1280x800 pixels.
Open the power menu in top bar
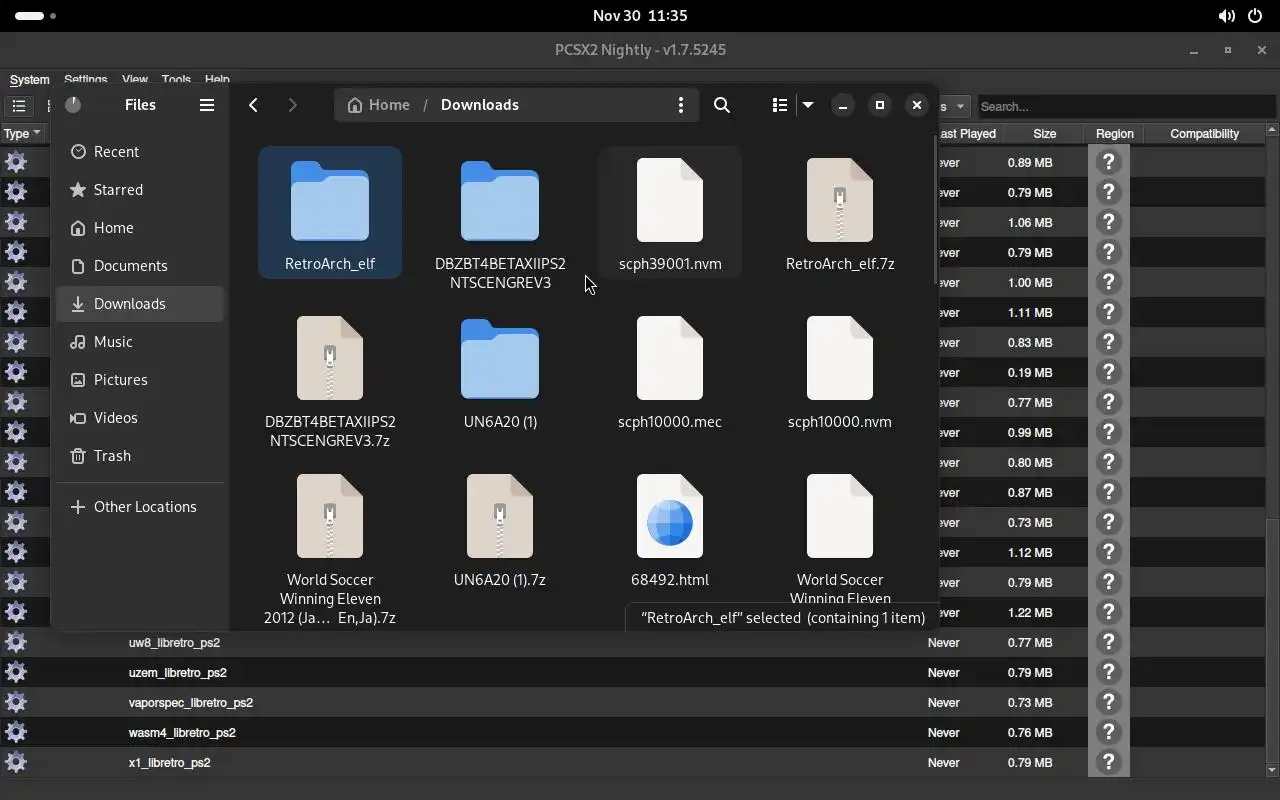point(1256,16)
